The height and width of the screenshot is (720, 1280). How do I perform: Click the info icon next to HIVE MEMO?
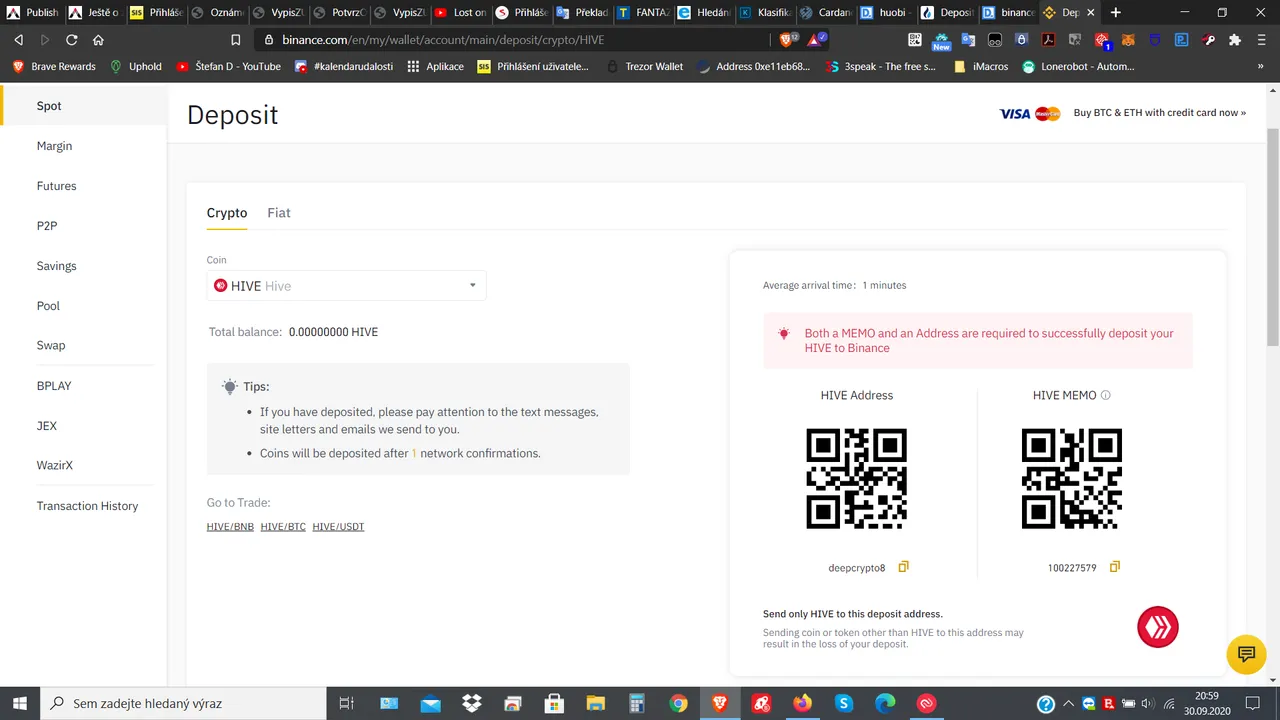click(x=1105, y=395)
